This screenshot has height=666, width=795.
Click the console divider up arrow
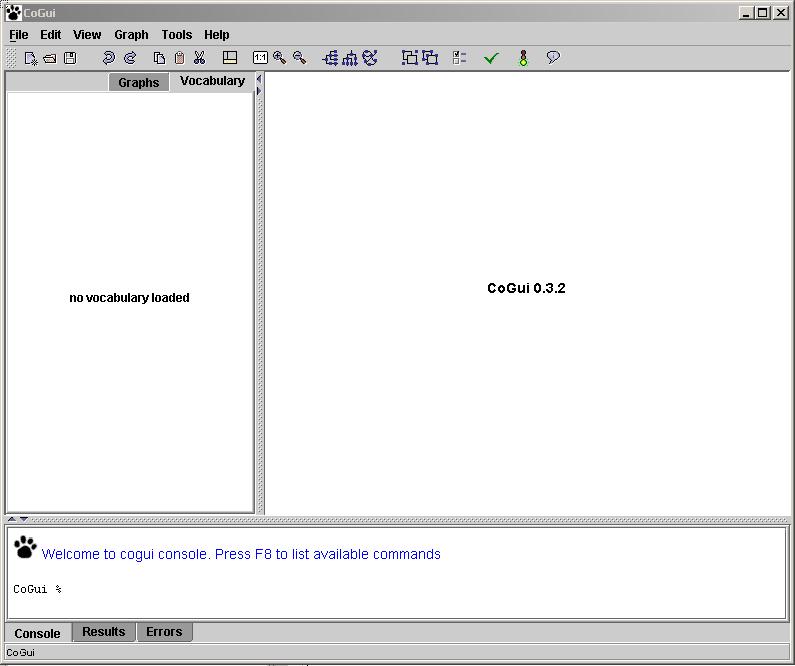tap(12, 519)
